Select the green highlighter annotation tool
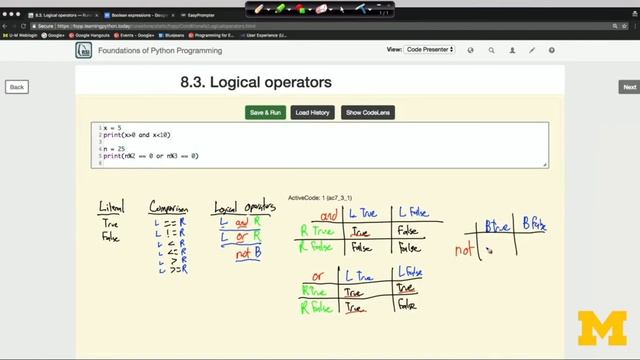Image resolution: width=640 pixels, height=360 pixels. [x=280, y=9]
